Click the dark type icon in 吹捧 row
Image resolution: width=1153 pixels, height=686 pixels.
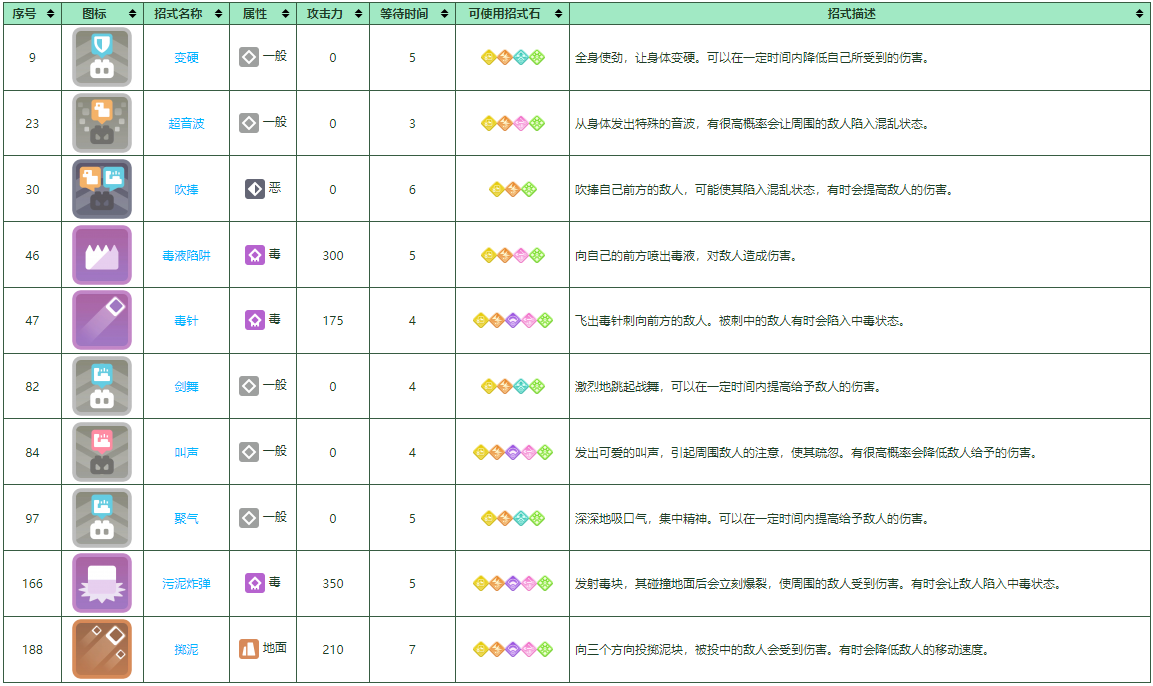(255, 189)
